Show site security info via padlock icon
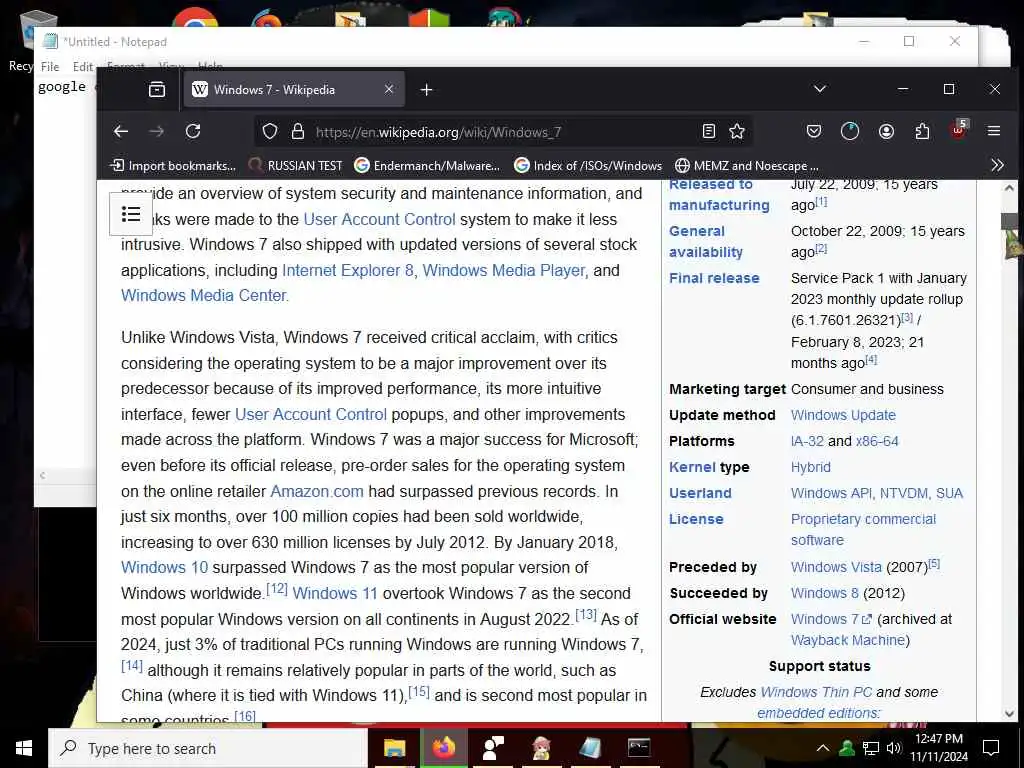This screenshot has width=1024, height=768. [298, 131]
